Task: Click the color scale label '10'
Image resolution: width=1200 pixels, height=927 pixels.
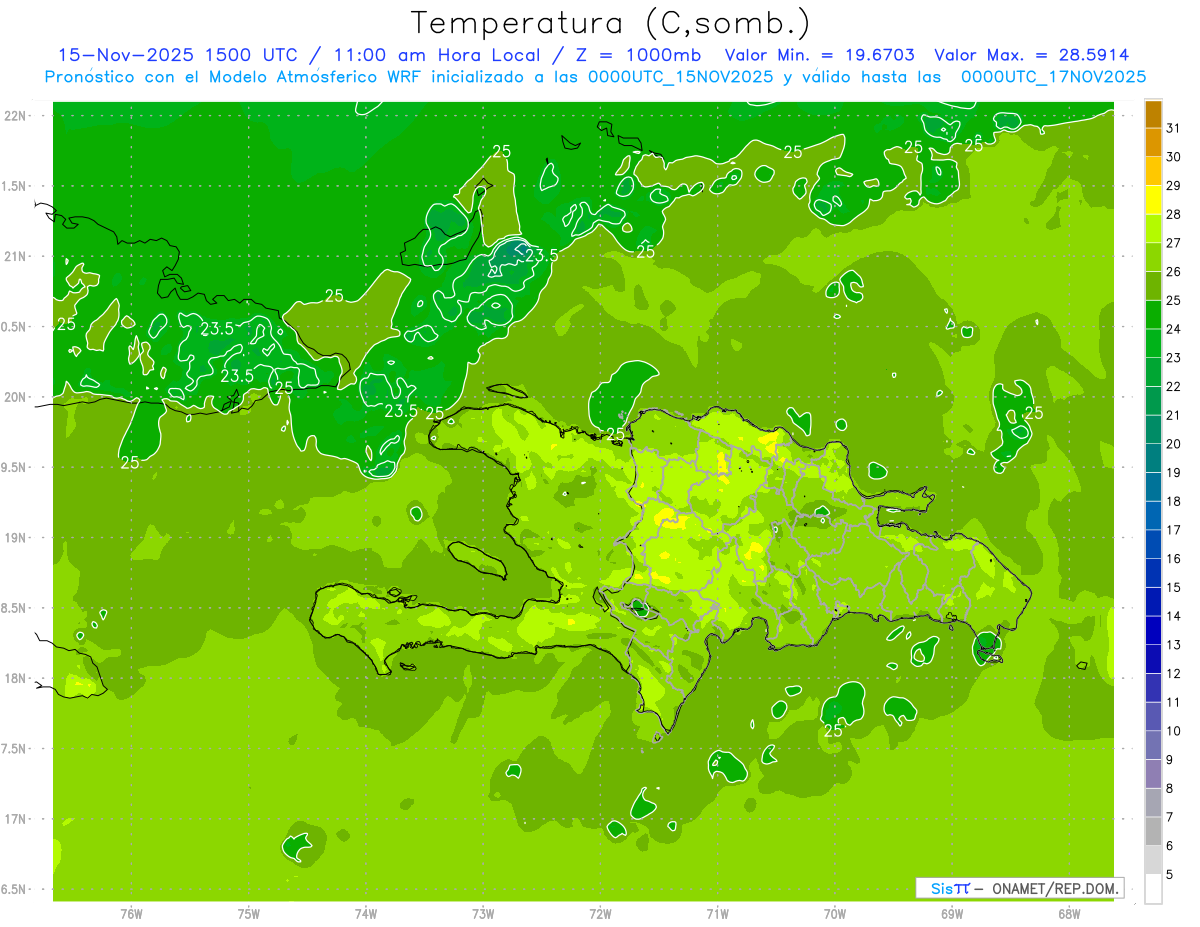Action: (x=1174, y=731)
